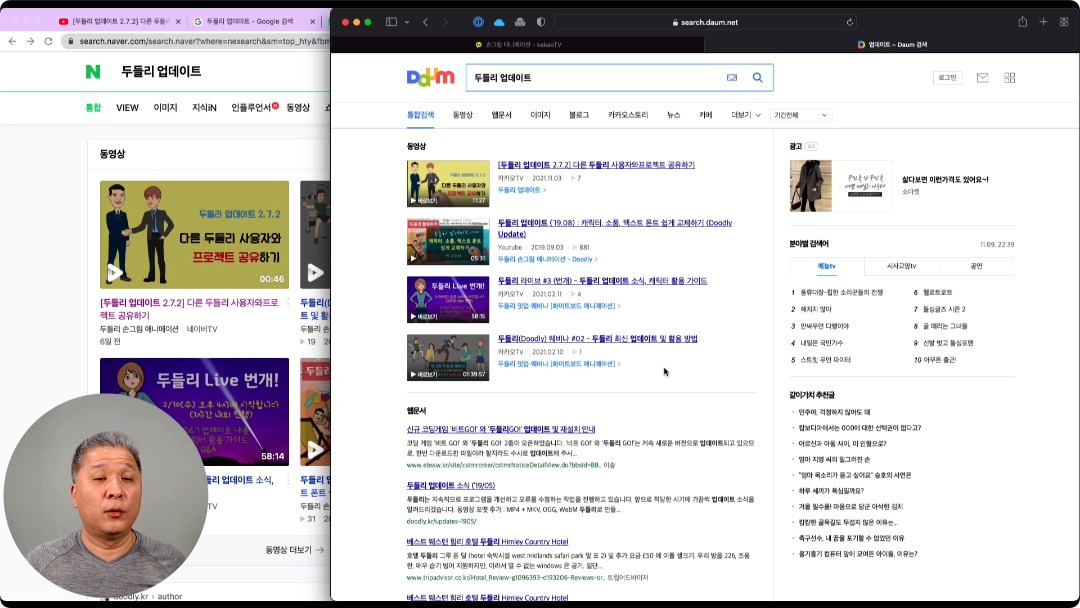Viewport: 1080px width, 608px height.
Task: Reload the search.daum.net page
Action: point(850,22)
